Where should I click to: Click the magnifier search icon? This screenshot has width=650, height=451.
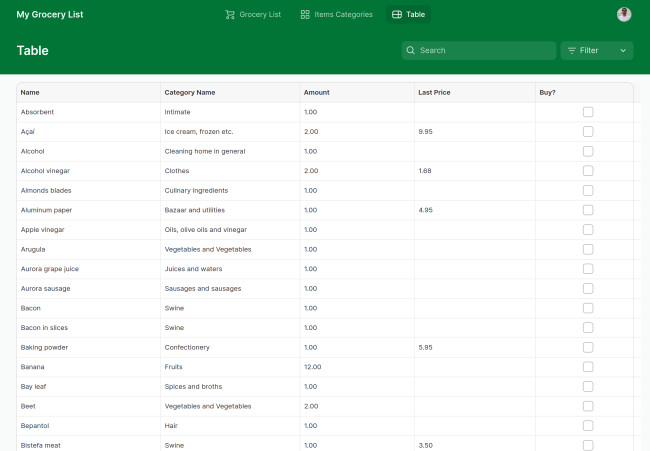click(411, 50)
